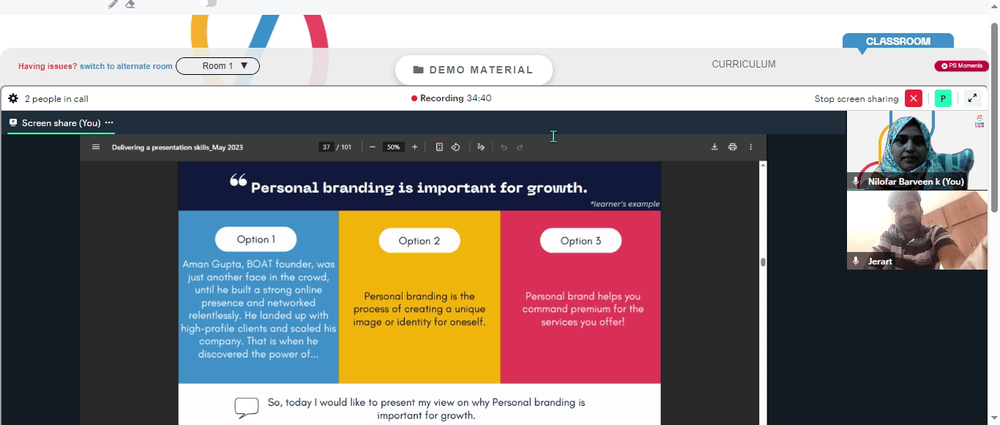Click the speech bubble icon on slide
The height and width of the screenshot is (425, 1000).
point(246,408)
